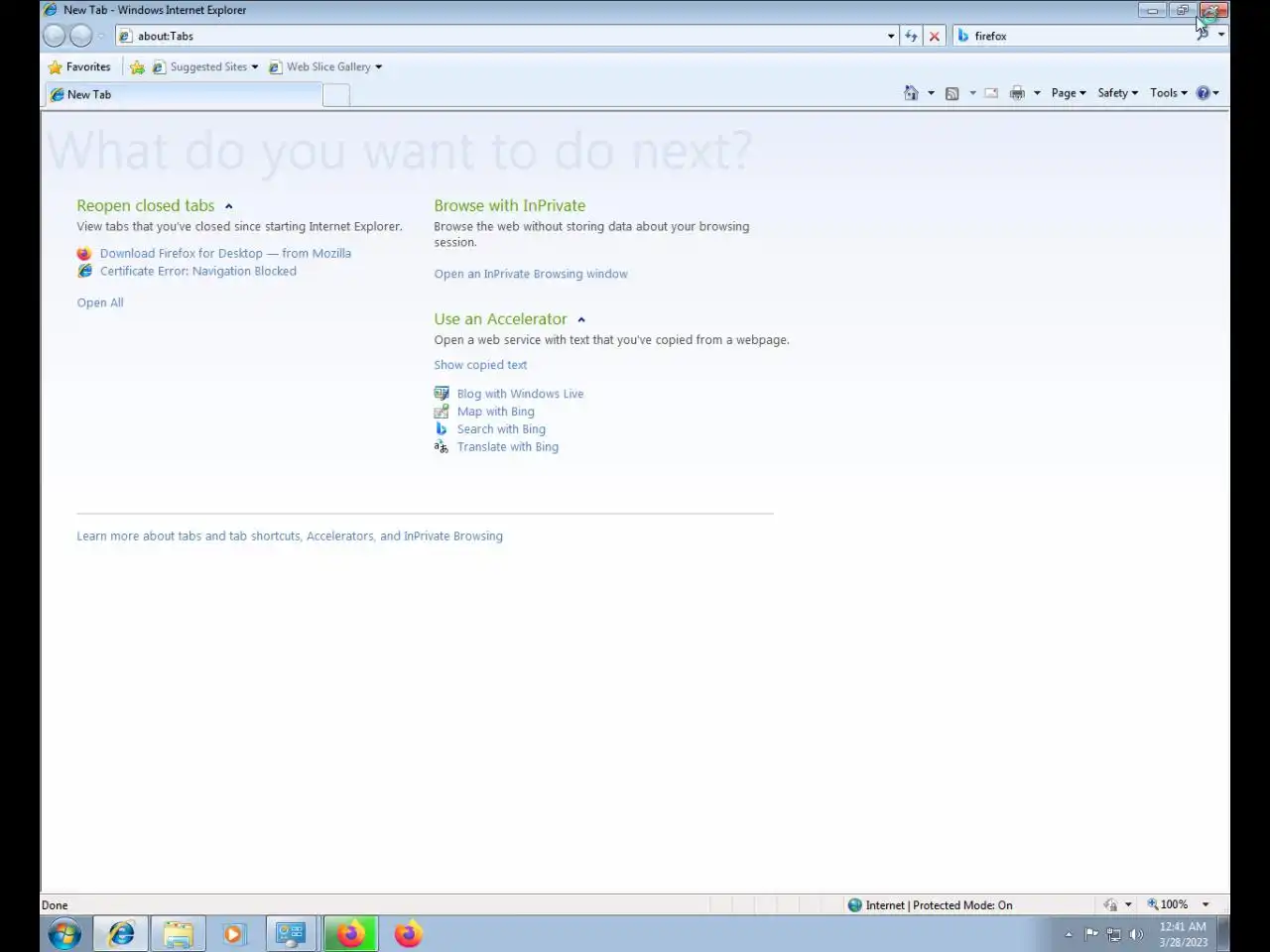
Task: Open Windows Explorer folder taskbar icon
Action: [x=179, y=934]
